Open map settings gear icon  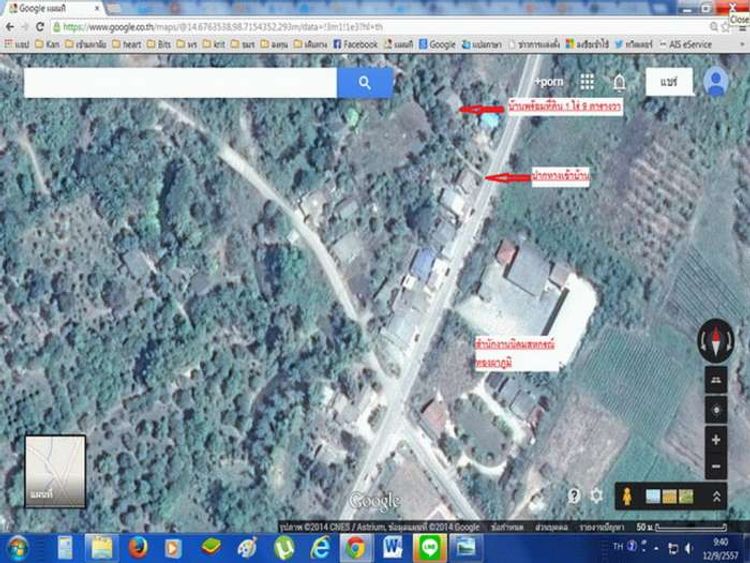(x=597, y=495)
